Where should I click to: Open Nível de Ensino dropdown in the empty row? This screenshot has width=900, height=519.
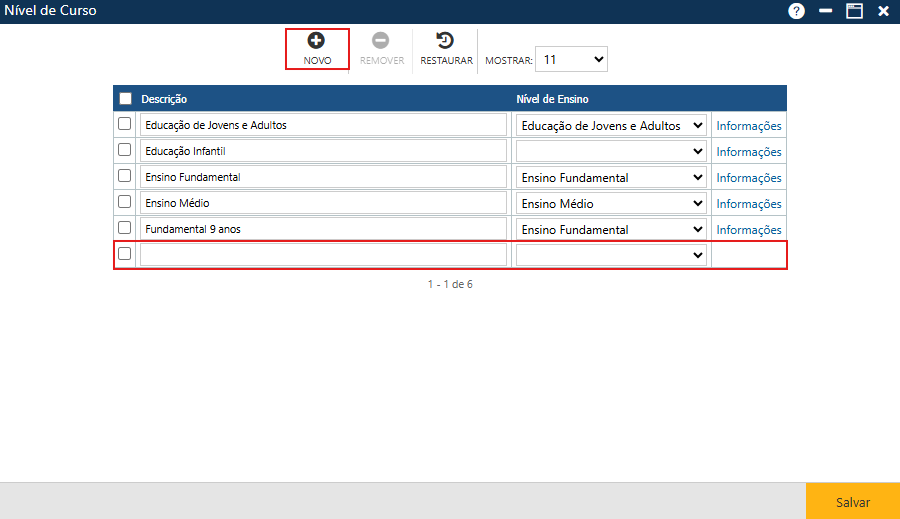click(x=611, y=255)
